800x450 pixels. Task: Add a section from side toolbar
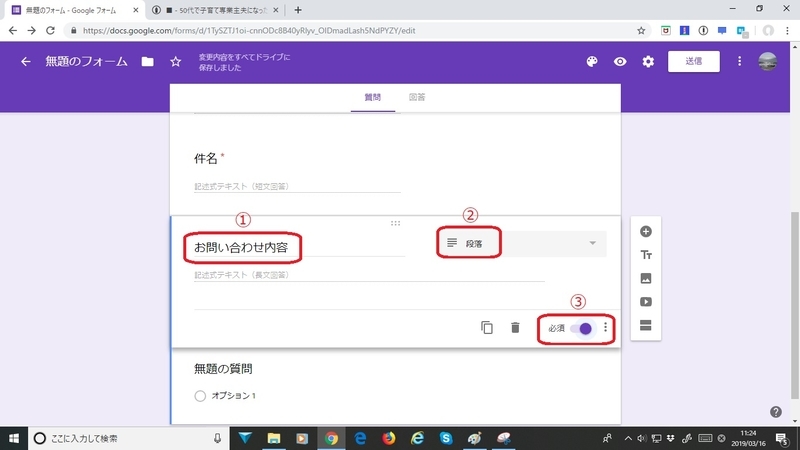click(x=645, y=326)
